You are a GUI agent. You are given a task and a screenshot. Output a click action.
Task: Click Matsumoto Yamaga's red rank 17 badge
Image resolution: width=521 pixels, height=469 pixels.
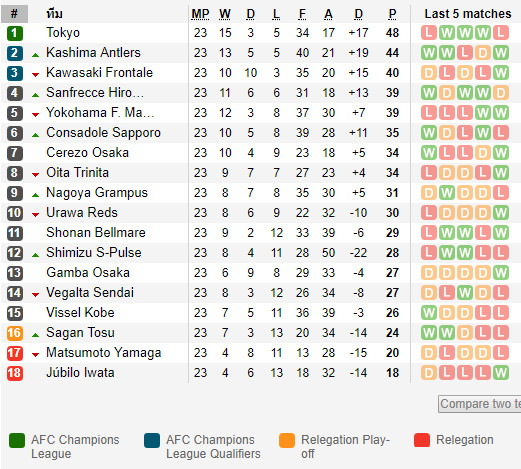coord(15,353)
